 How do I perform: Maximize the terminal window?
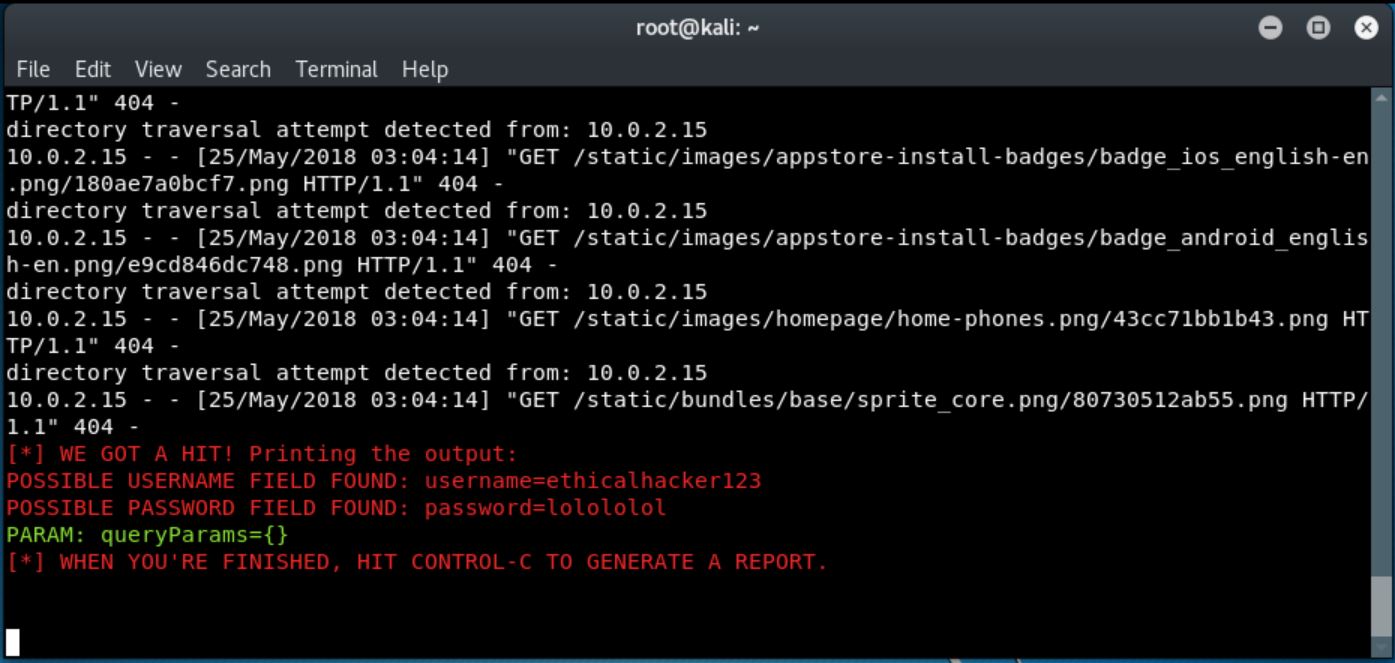click(x=1318, y=28)
